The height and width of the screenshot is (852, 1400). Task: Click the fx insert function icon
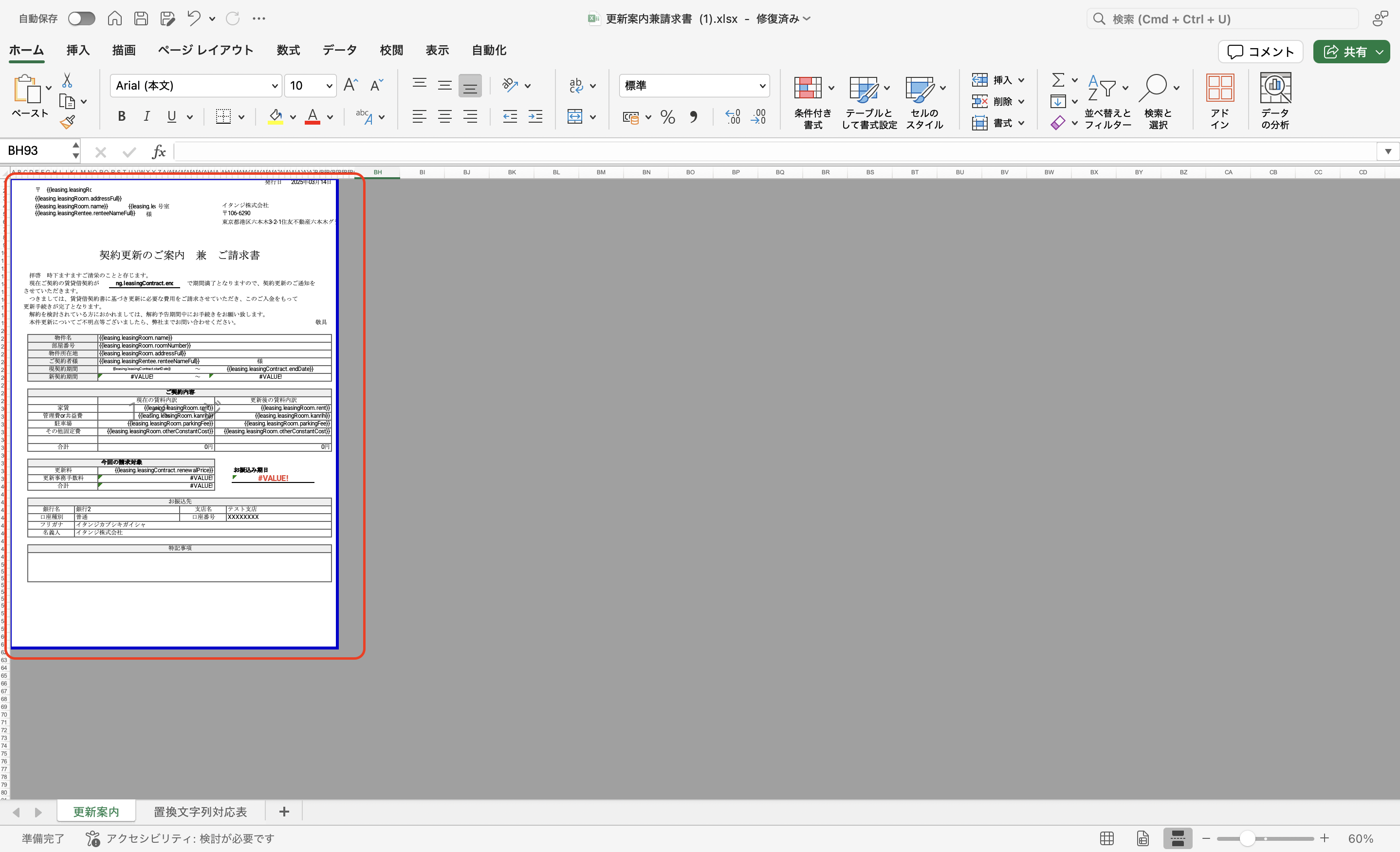tap(159, 152)
